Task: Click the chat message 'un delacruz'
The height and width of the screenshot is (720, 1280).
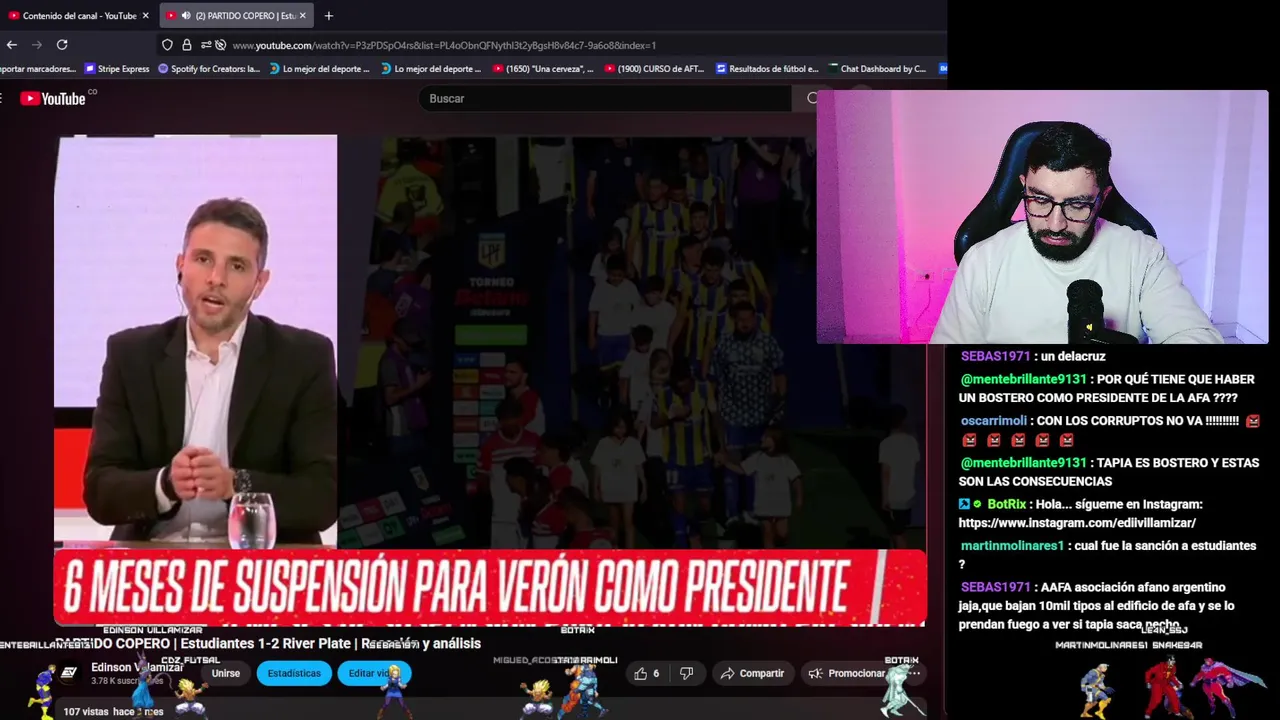Action: pyautogui.click(x=1072, y=356)
